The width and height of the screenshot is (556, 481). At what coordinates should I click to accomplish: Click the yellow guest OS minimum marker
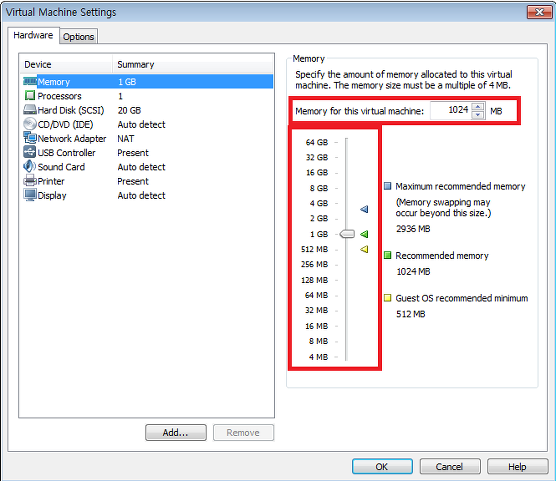(x=364, y=249)
